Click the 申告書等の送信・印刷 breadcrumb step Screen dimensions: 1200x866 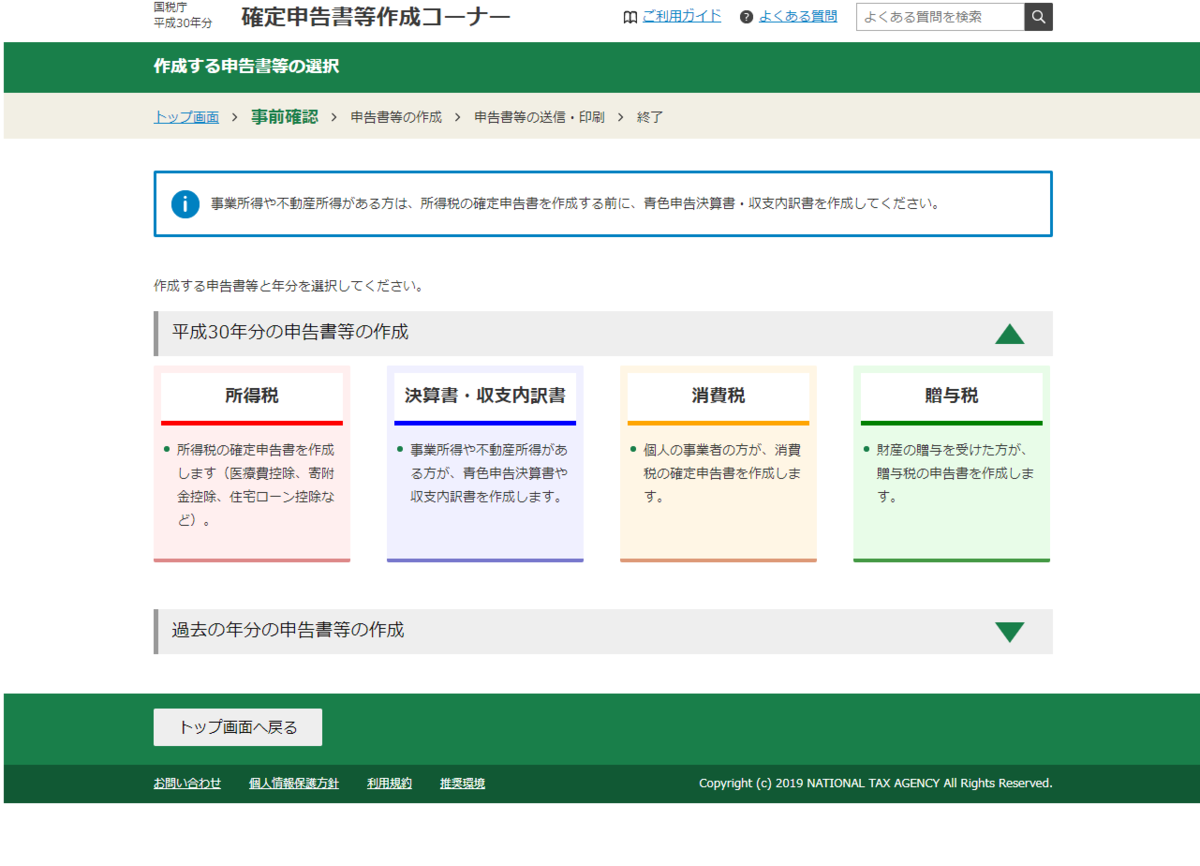click(539, 117)
